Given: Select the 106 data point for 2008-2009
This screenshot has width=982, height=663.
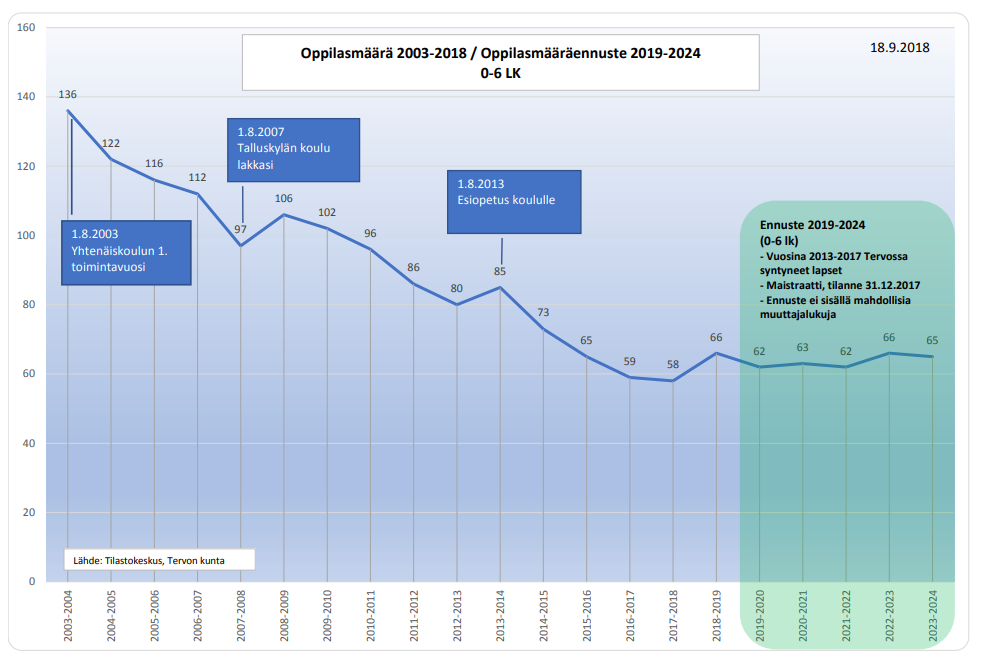Looking at the screenshot, I should (x=284, y=198).
